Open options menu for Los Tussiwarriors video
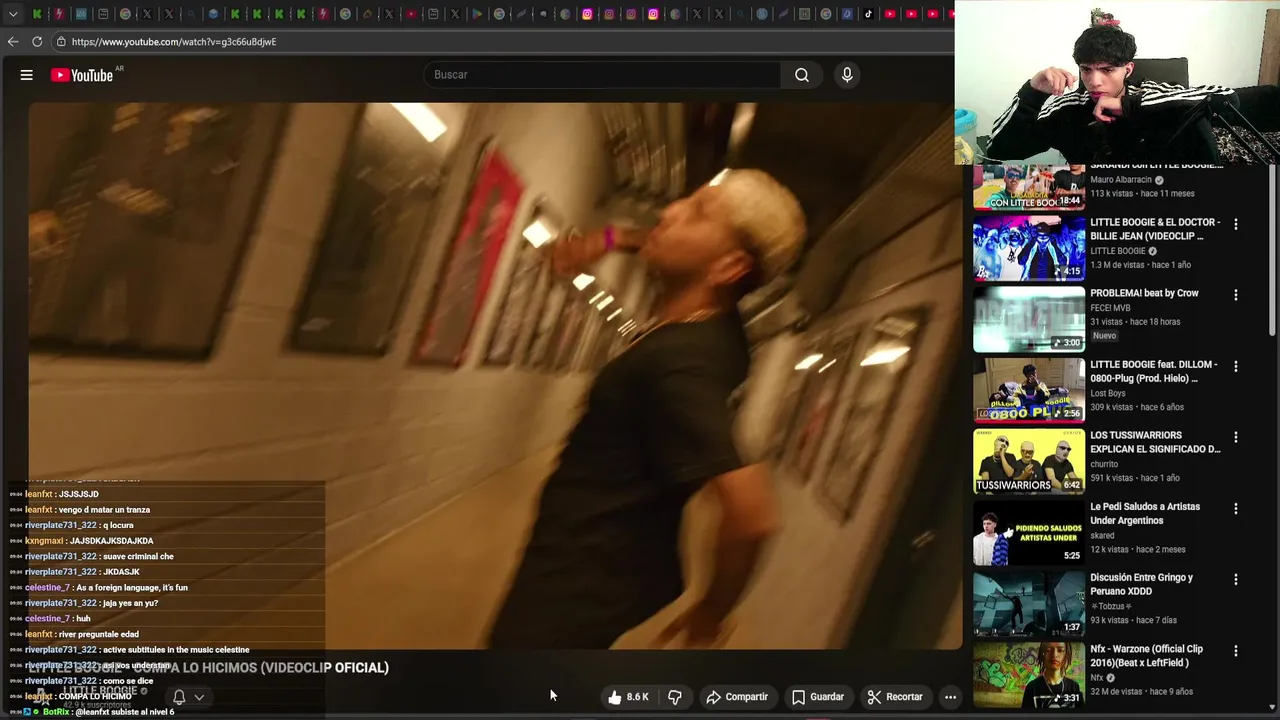This screenshot has height=720, width=1280. click(x=1236, y=437)
